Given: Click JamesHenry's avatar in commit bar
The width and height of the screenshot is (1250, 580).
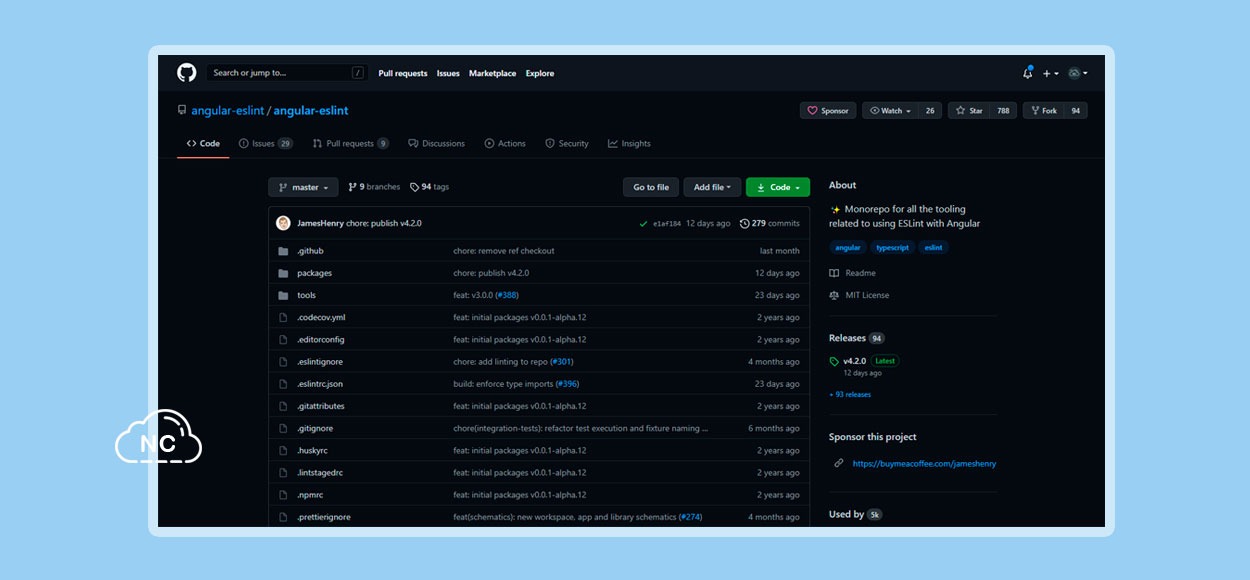Looking at the screenshot, I should click(x=283, y=223).
